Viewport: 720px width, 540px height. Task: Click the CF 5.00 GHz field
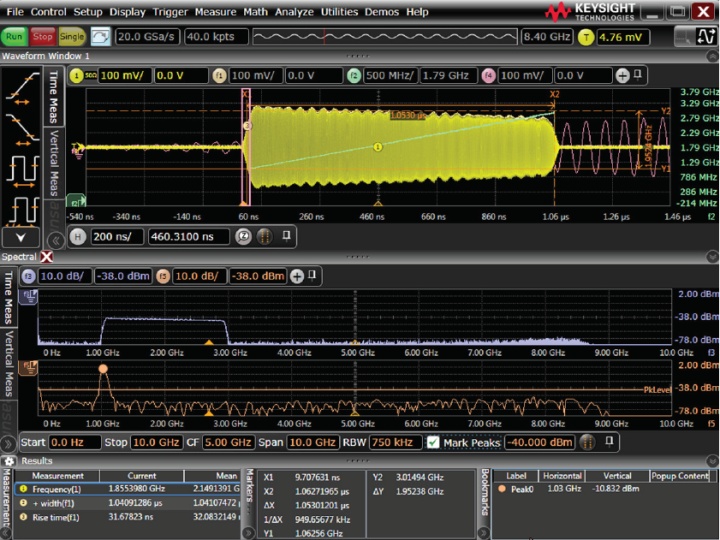click(228, 443)
